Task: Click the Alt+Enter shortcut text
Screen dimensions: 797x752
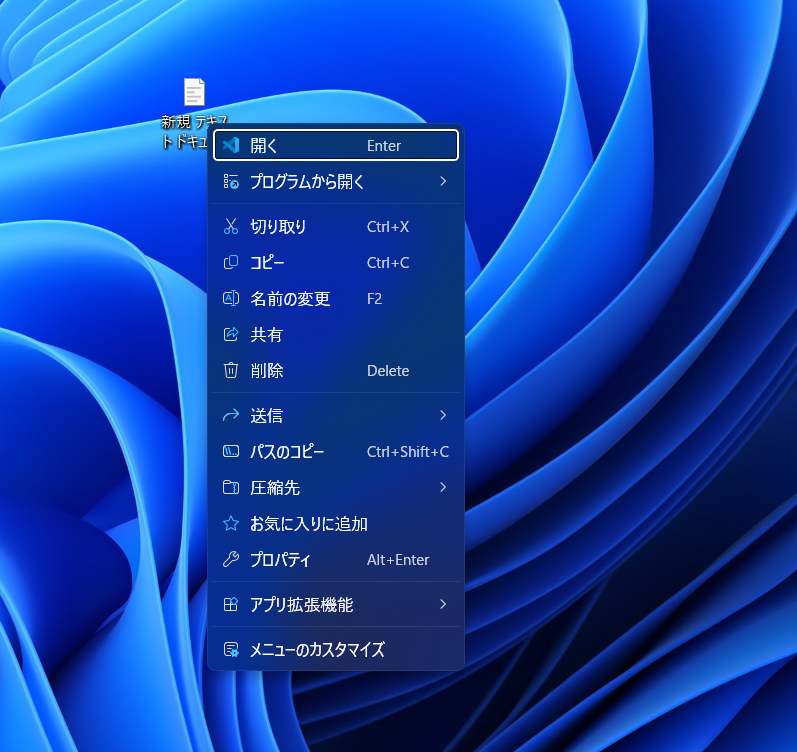Action: (398, 560)
